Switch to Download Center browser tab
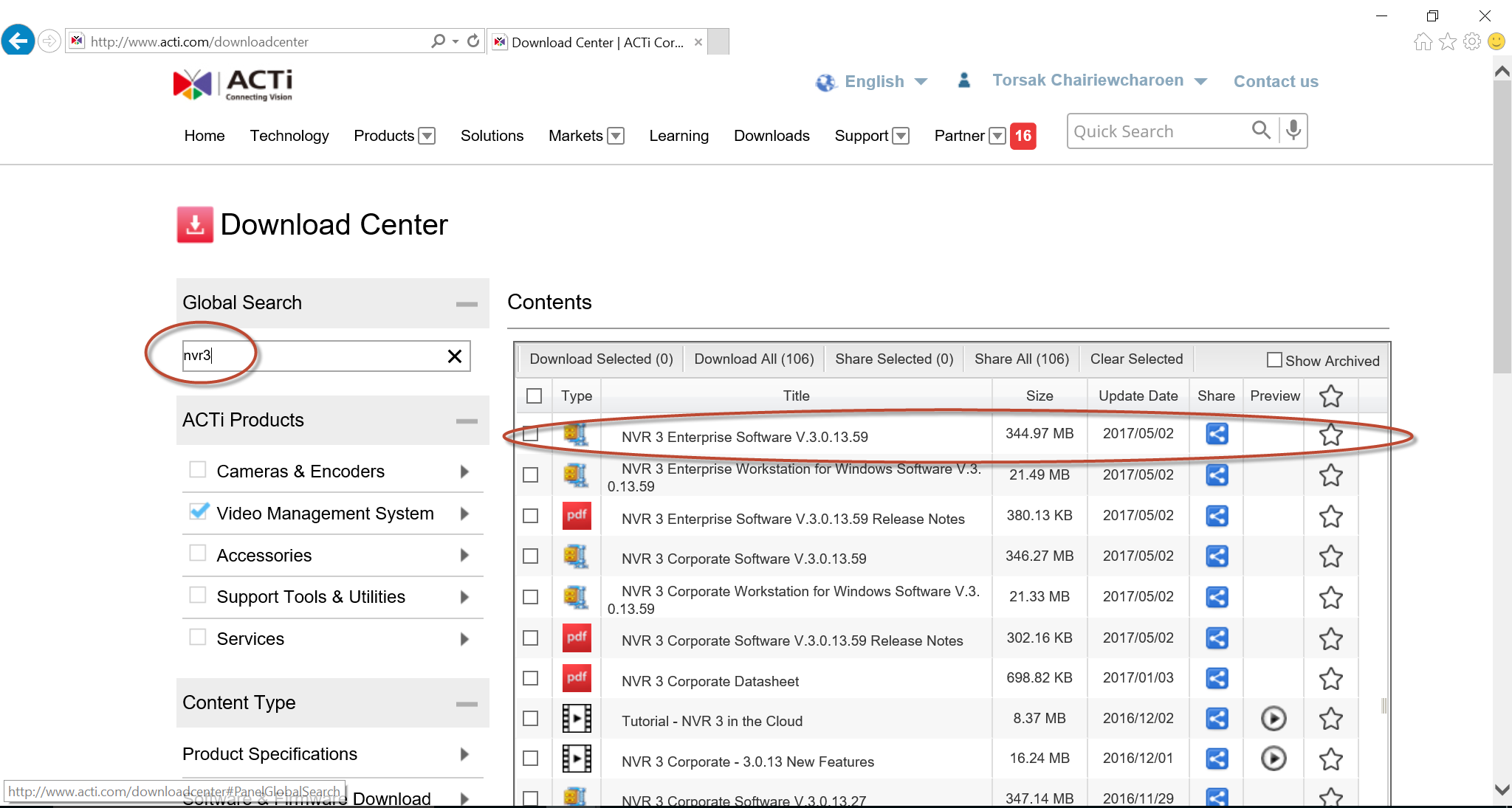This screenshot has height=808, width=1512. point(597,42)
